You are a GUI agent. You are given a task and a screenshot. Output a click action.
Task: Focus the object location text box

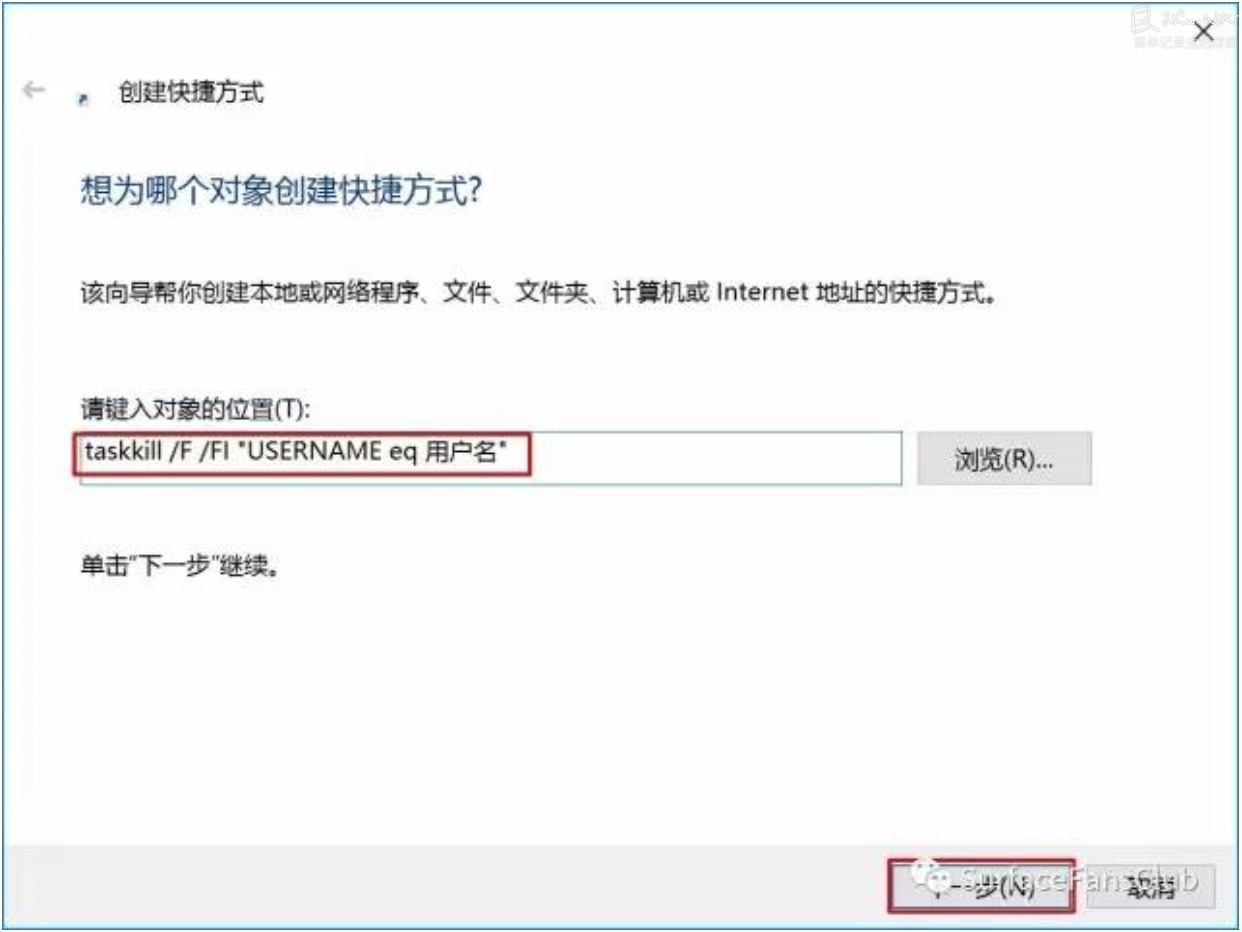pyautogui.click(x=491, y=458)
